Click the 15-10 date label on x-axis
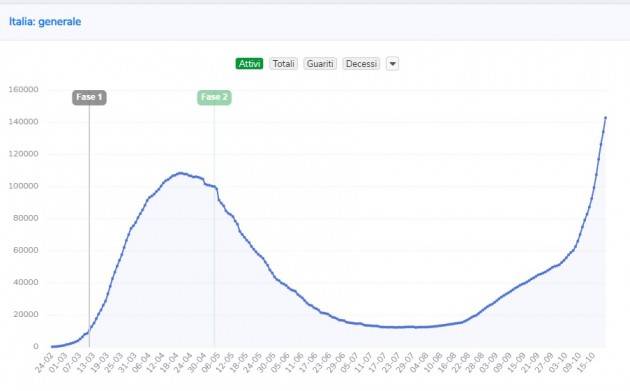The width and height of the screenshot is (630, 391). coord(587,362)
